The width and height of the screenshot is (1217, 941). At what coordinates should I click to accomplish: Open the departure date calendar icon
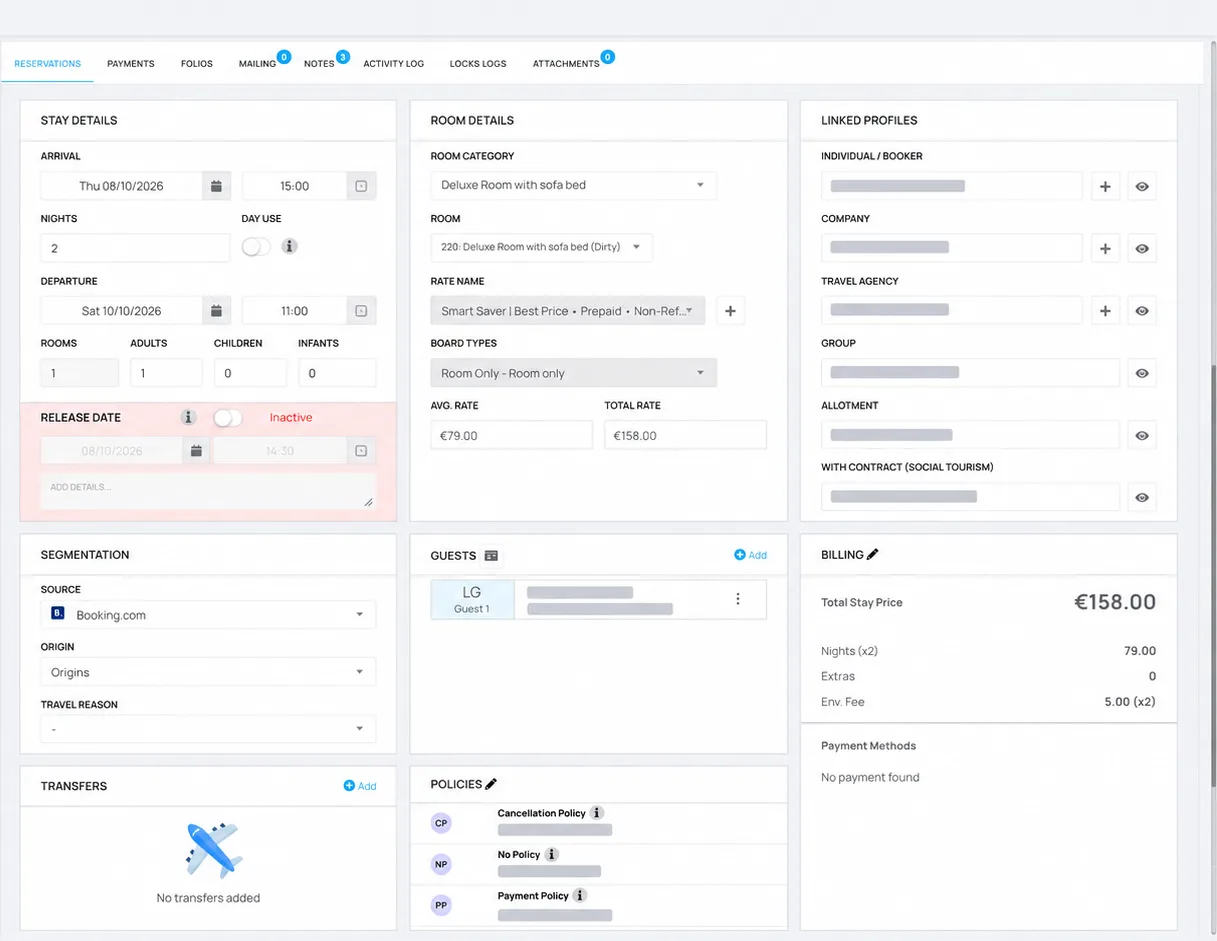[x=216, y=311]
